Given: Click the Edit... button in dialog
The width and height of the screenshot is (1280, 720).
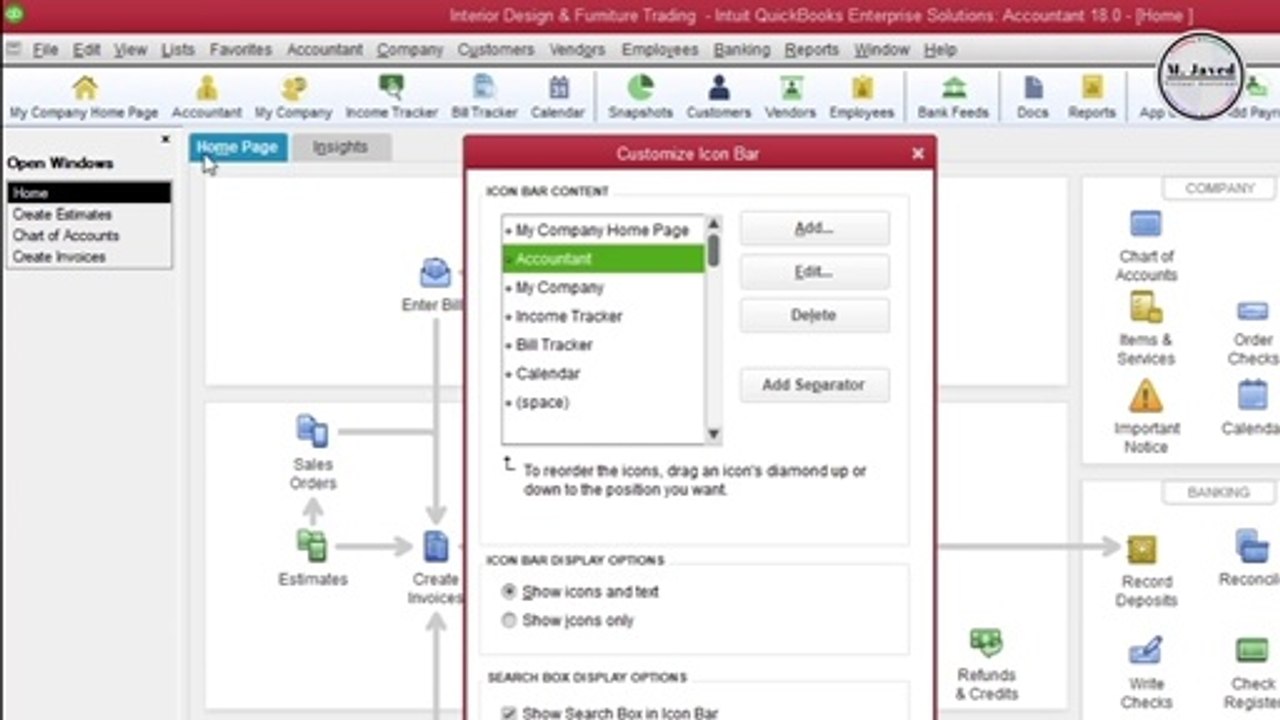Looking at the screenshot, I should pyautogui.click(x=814, y=272).
